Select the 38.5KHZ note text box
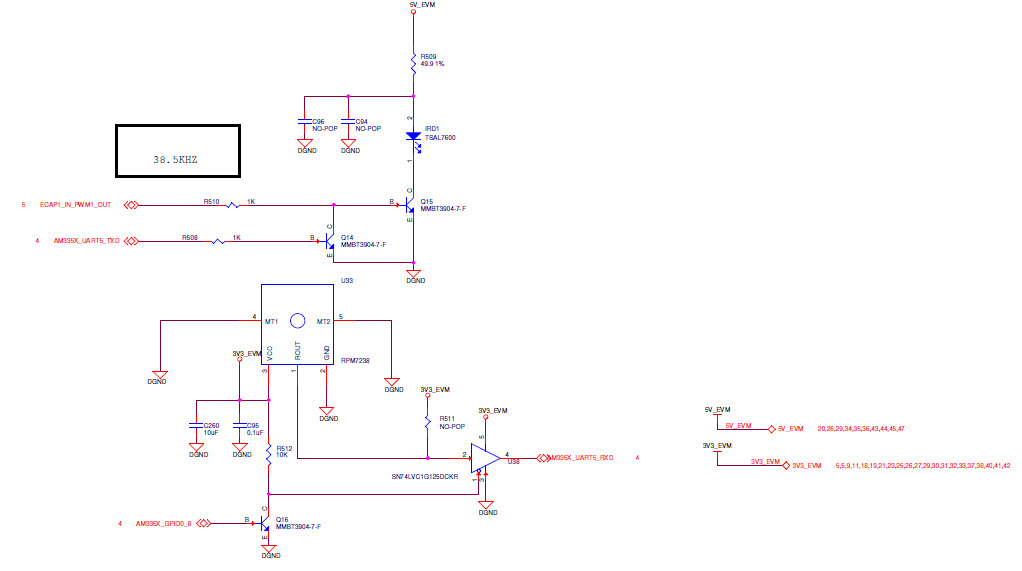 coord(178,151)
